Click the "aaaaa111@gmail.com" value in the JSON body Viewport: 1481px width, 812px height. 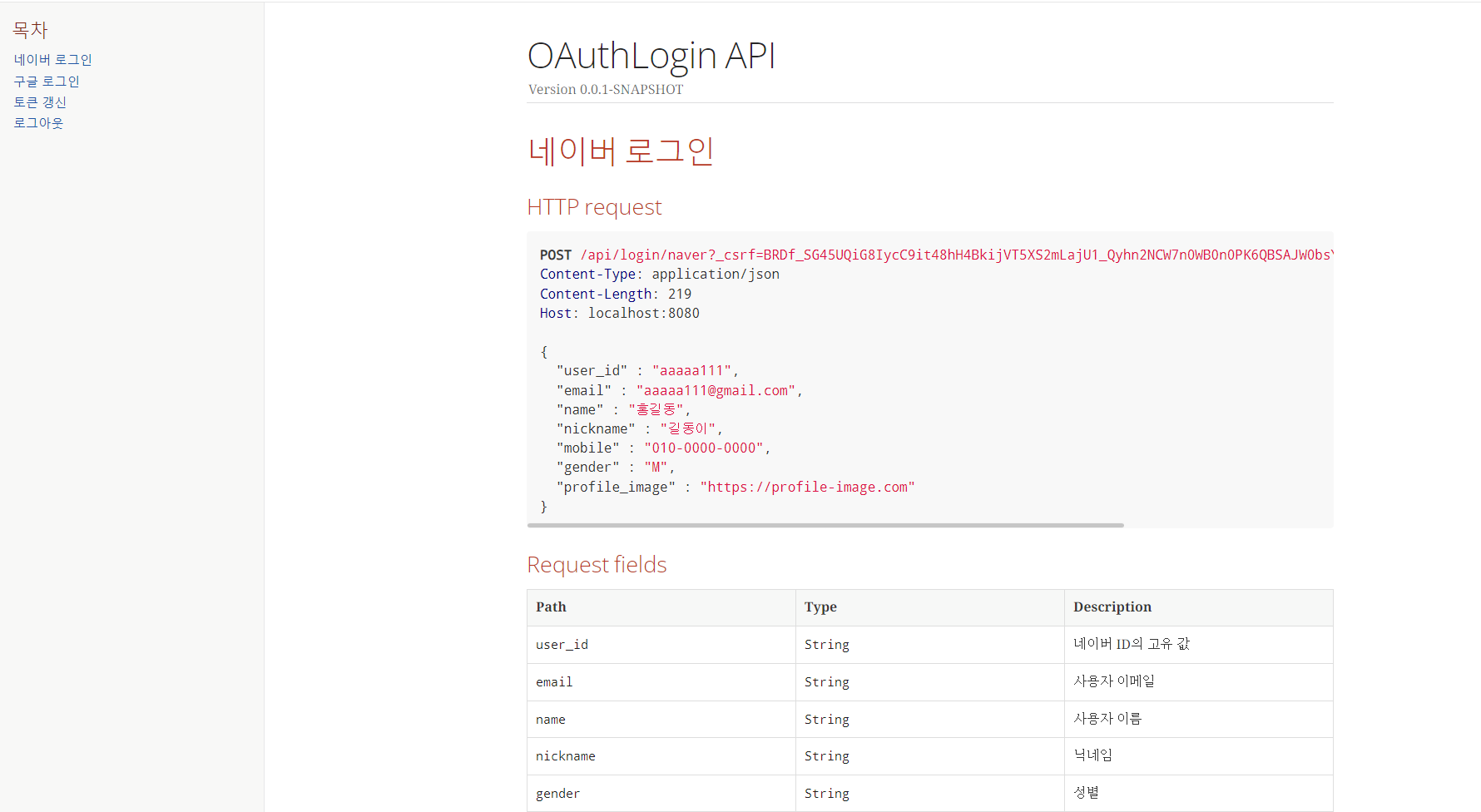pyautogui.click(x=716, y=390)
